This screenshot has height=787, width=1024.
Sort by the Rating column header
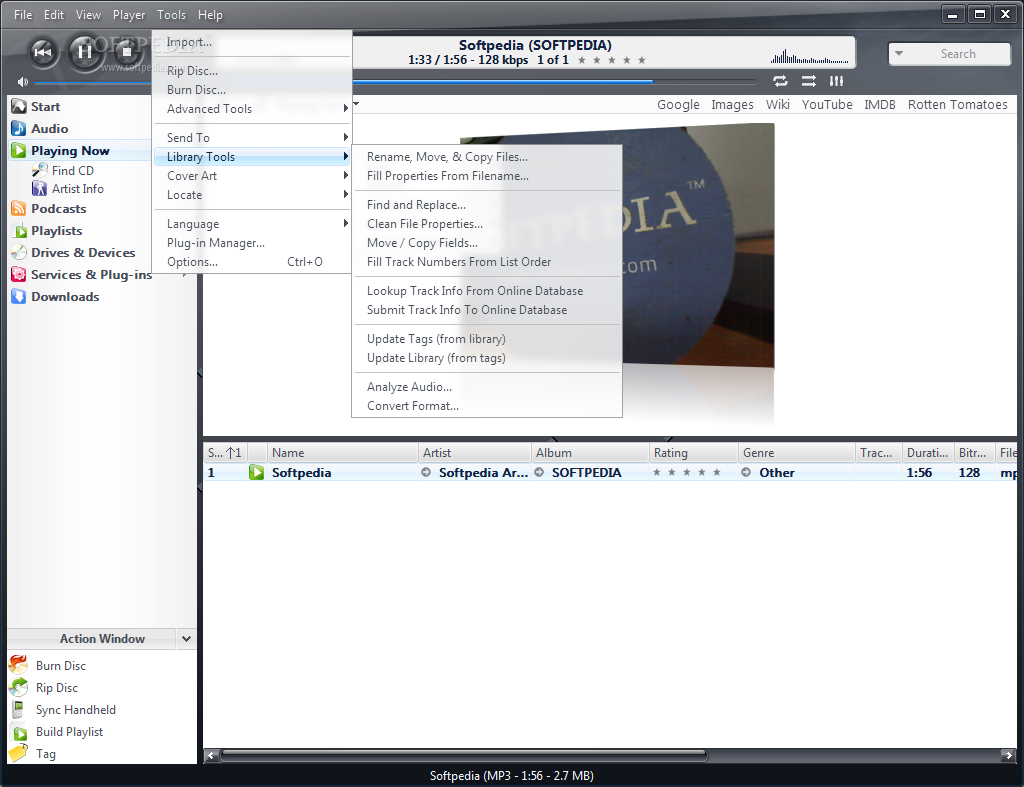[x=693, y=453]
